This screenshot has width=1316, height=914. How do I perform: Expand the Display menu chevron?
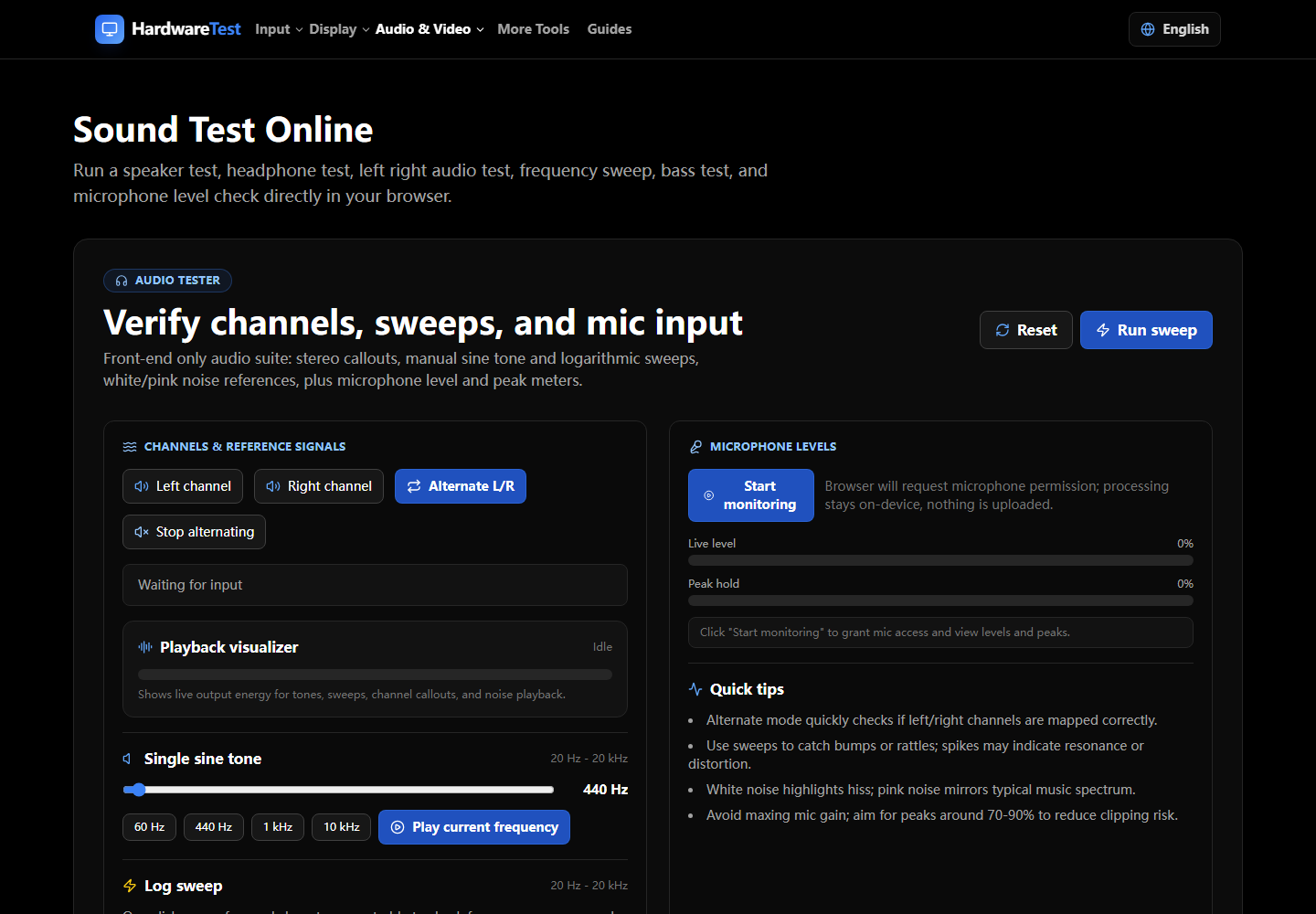(366, 30)
